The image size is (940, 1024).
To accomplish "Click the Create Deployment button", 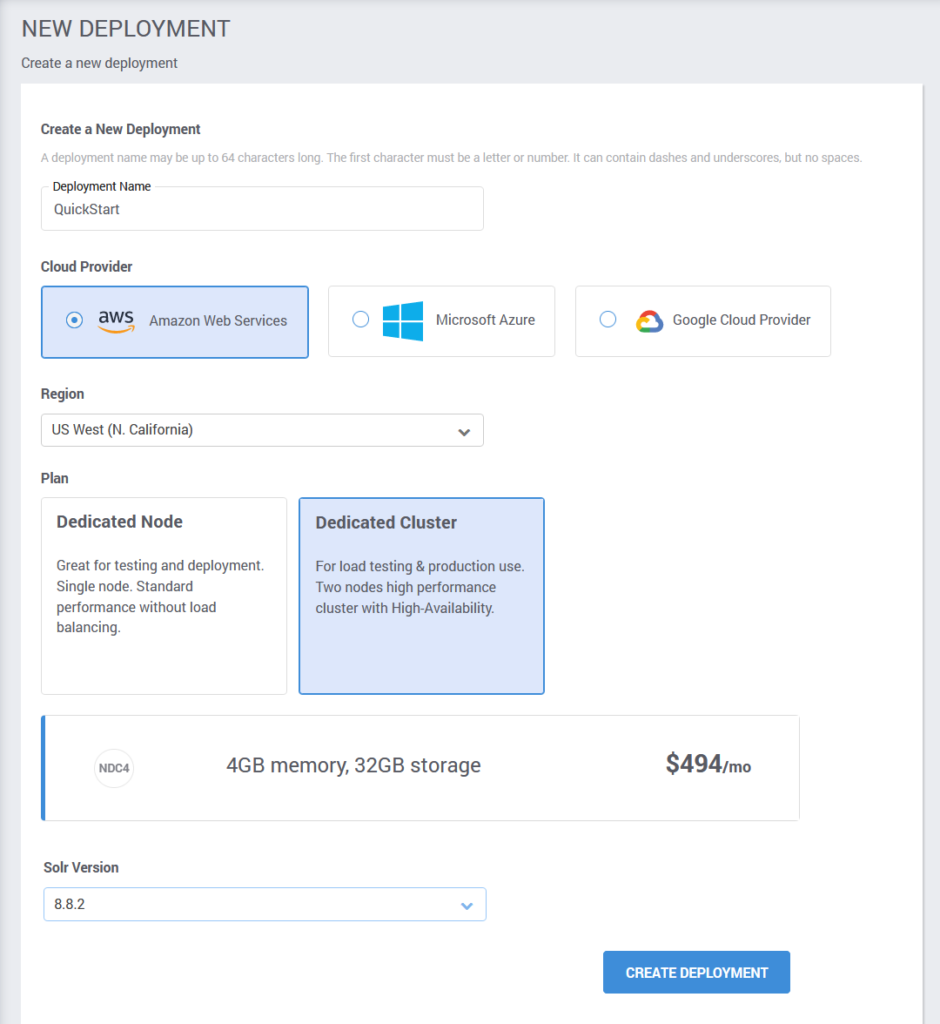I will click(696, 972).
